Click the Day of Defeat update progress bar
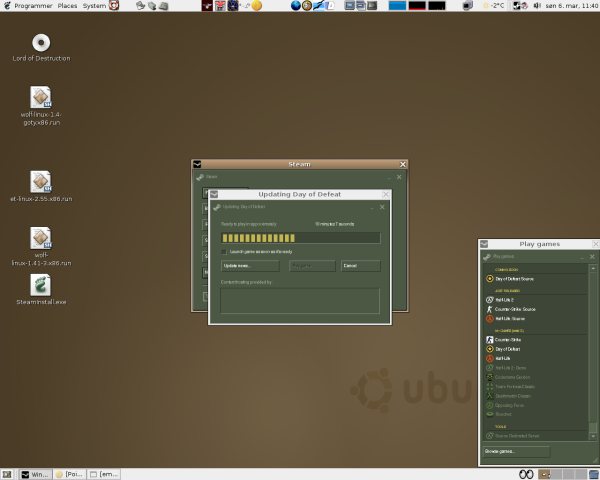Viewport: 600px width, 480px height. click(300, 238)
